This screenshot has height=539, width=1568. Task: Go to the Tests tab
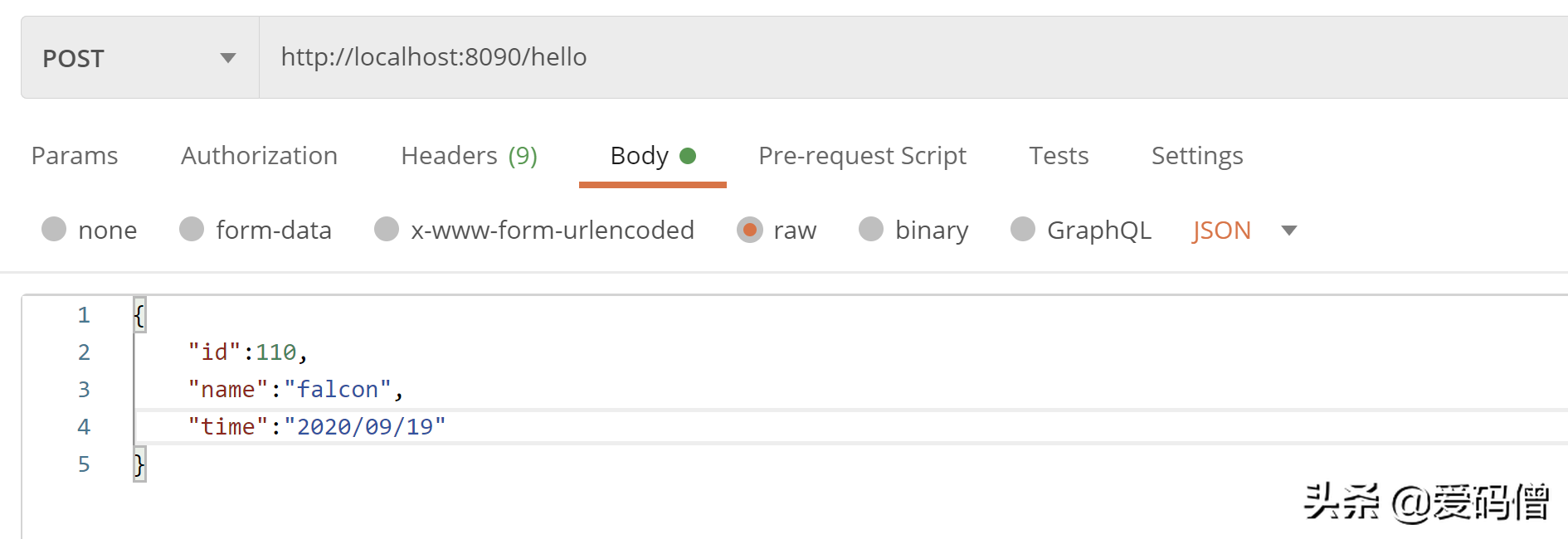[1059, 156]
